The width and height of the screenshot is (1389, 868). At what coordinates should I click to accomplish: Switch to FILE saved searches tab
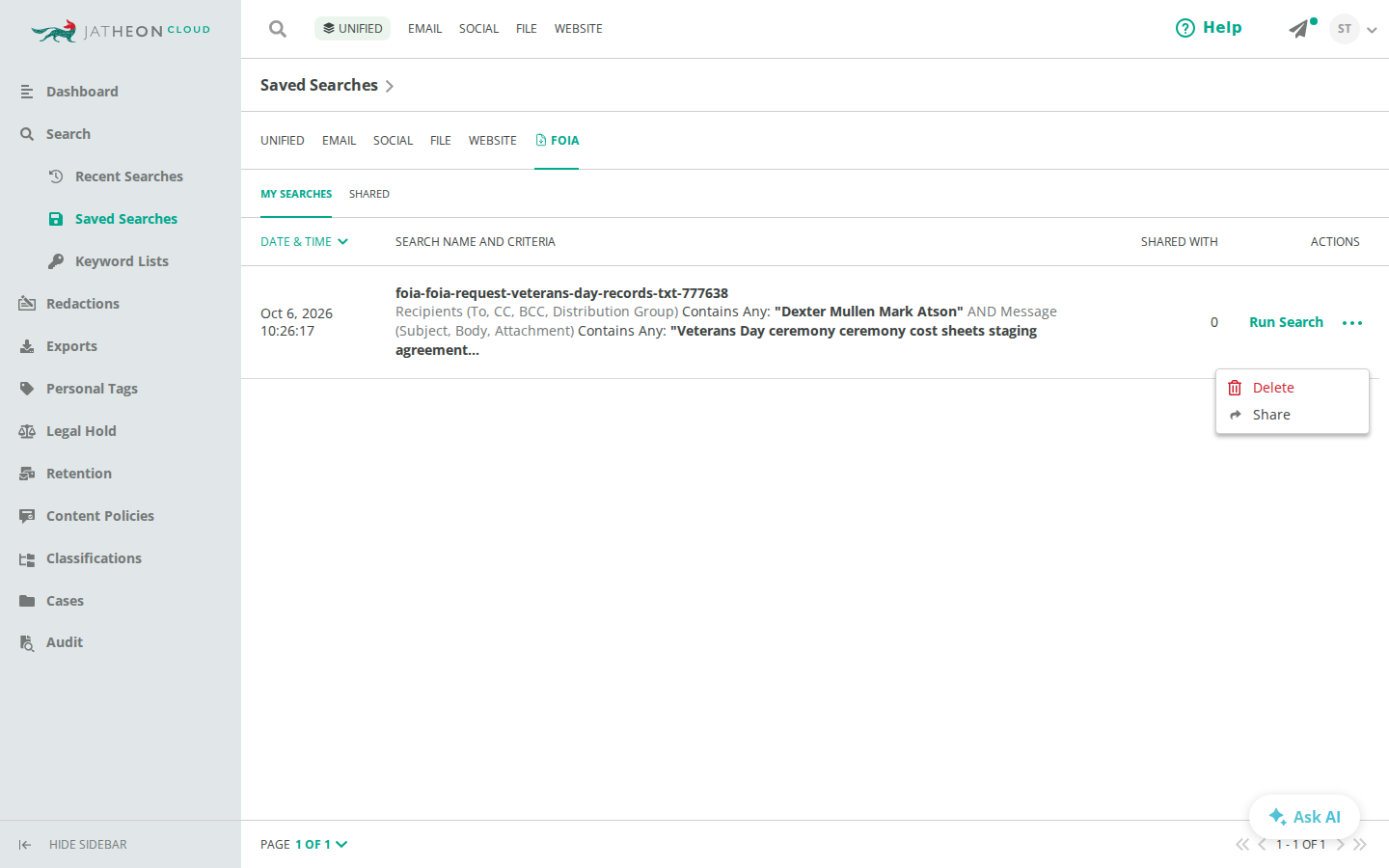click(441, 141)
